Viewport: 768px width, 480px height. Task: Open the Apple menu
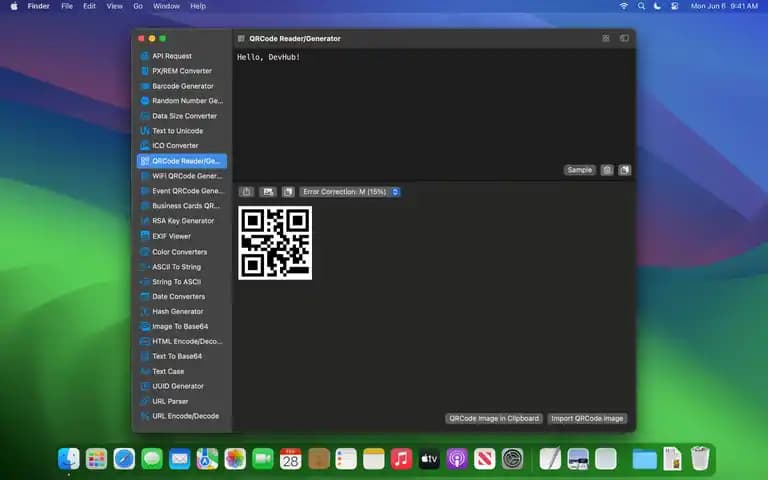tap(14, 6)
